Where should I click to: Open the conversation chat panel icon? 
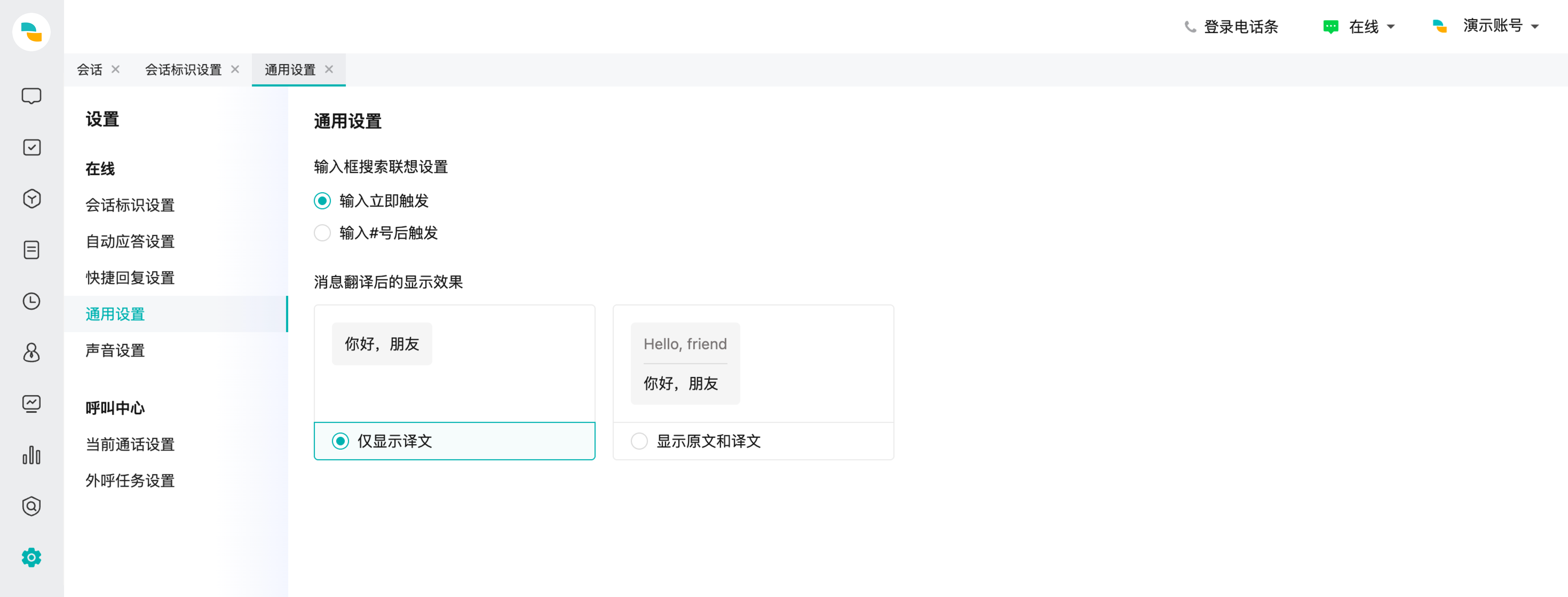(x=31, y=96)
